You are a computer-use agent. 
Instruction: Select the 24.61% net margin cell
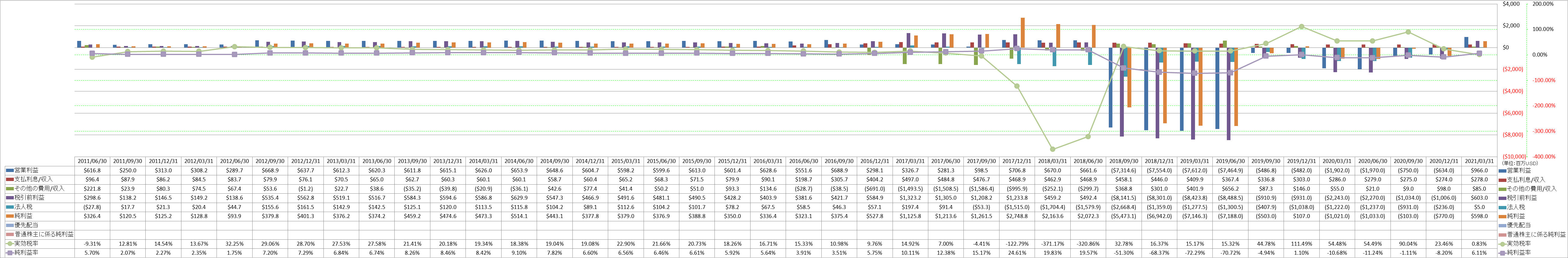(1017, 253)
